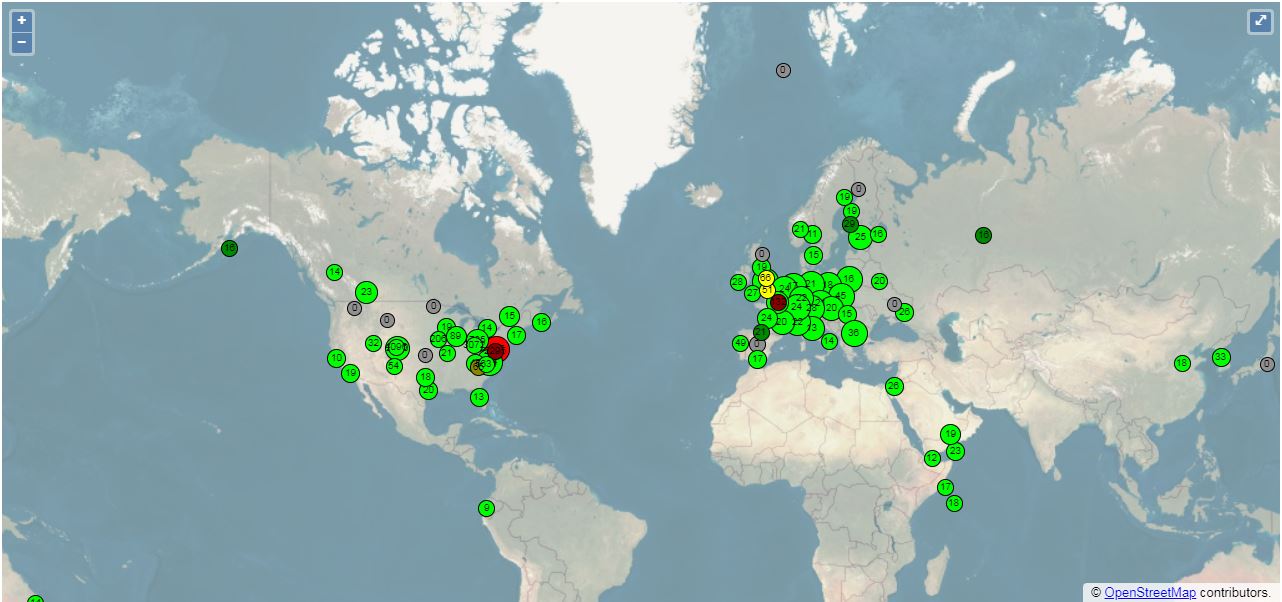The image size is (1282, 602).
Task: Click marker 14 in western Canada
Action: coord(334,272)
